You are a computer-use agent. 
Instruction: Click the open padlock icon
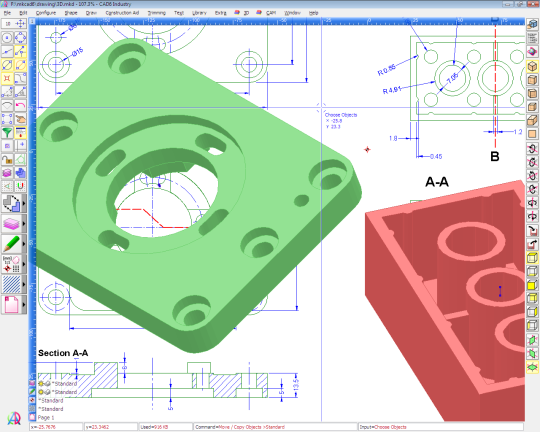pyautogui.click(x=7, y=160)
